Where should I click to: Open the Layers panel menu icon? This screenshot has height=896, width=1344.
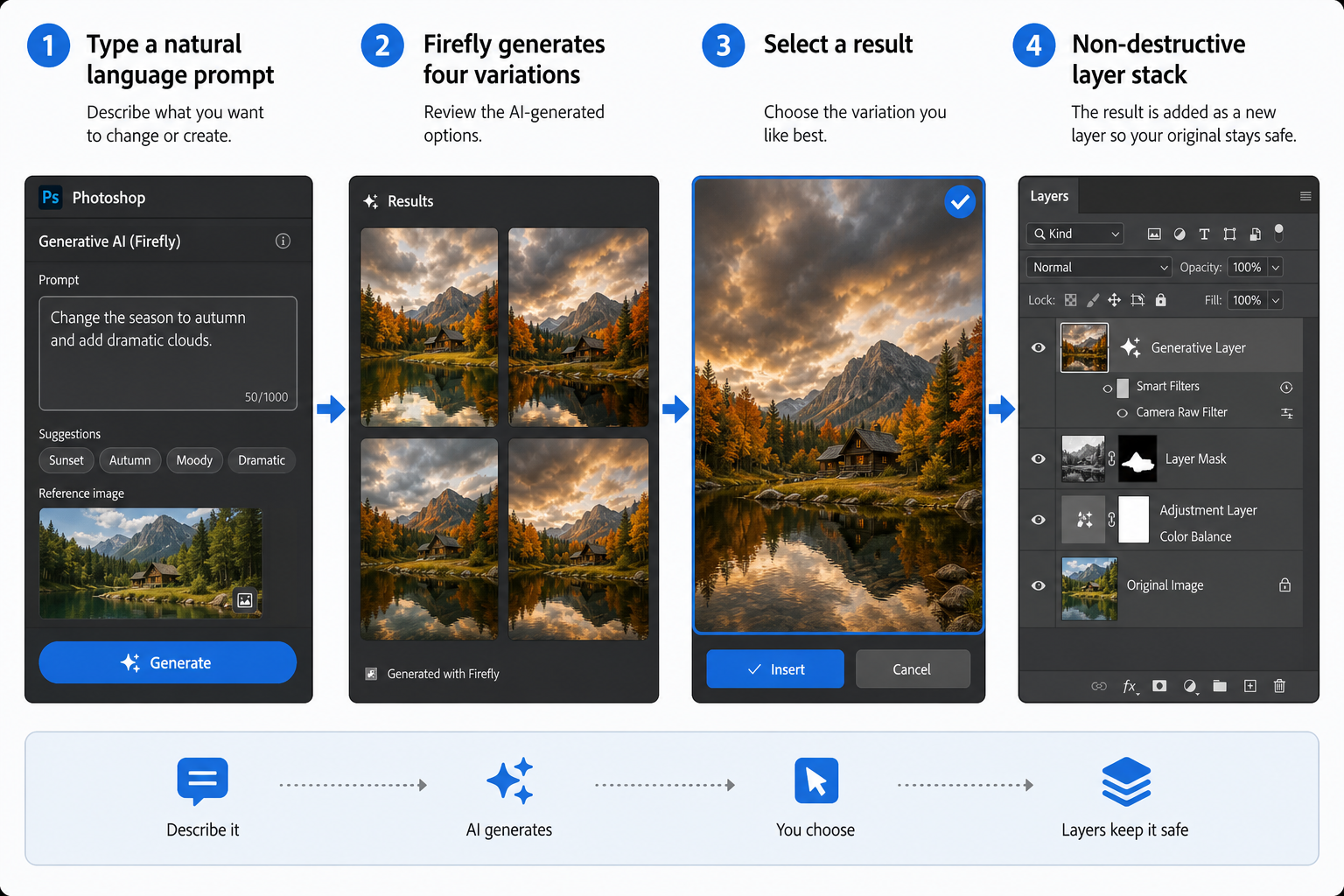[1305, 196]
